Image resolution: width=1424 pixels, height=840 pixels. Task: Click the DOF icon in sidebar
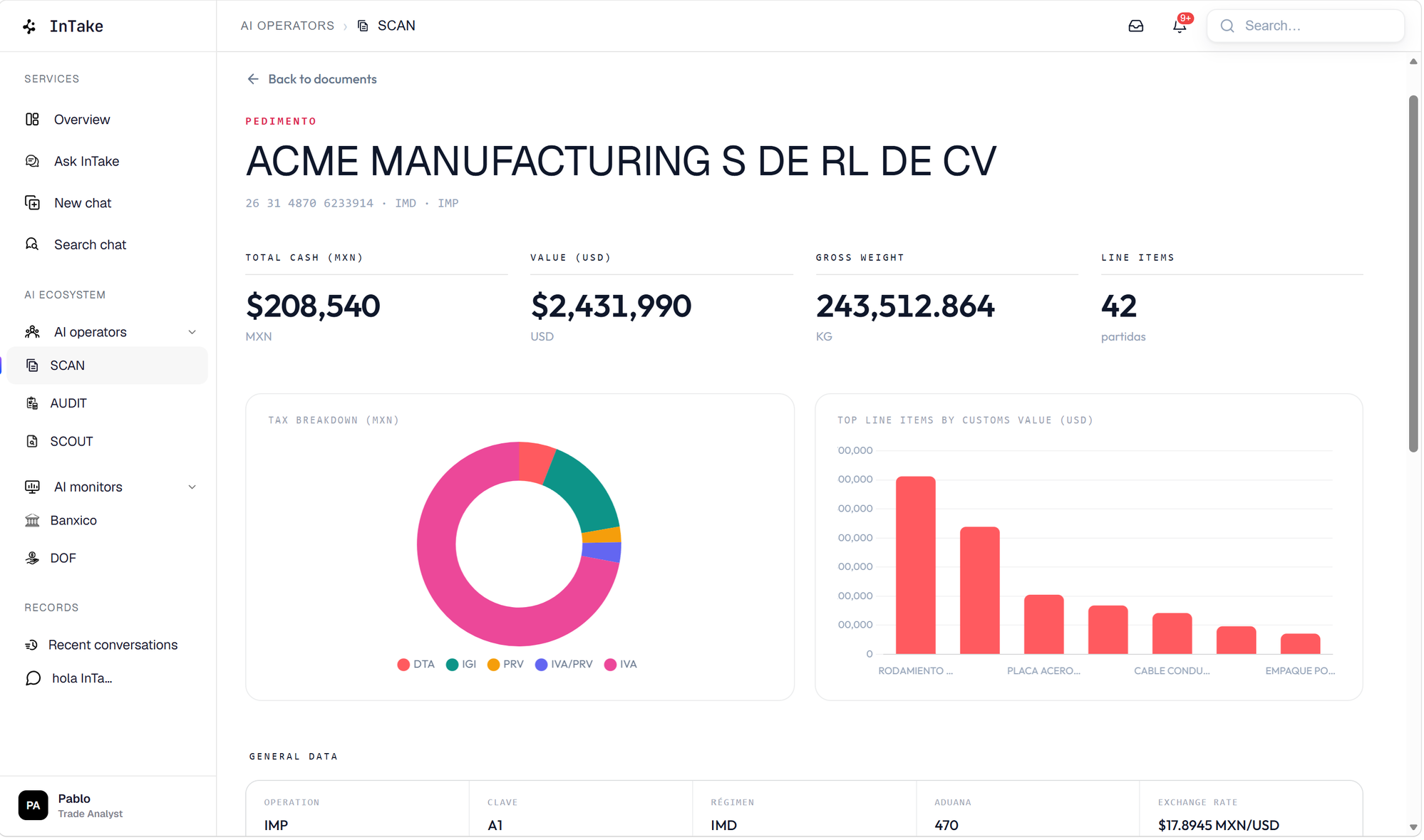click(x=33, y=559)
